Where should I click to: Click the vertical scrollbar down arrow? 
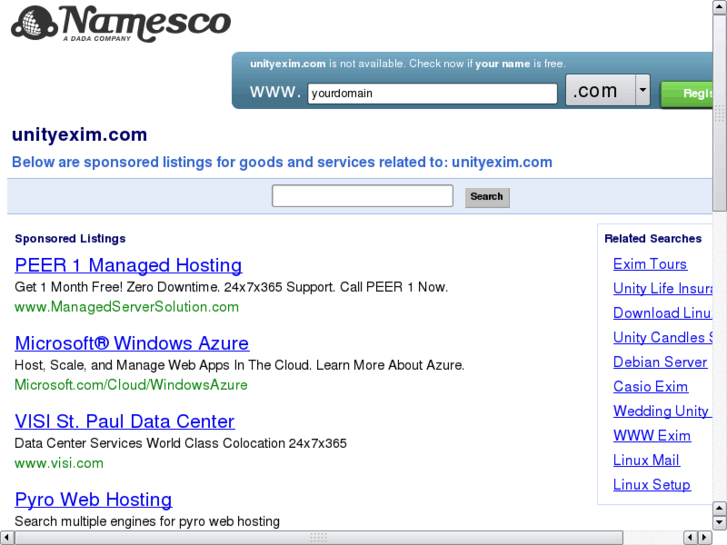pos(719,522)
